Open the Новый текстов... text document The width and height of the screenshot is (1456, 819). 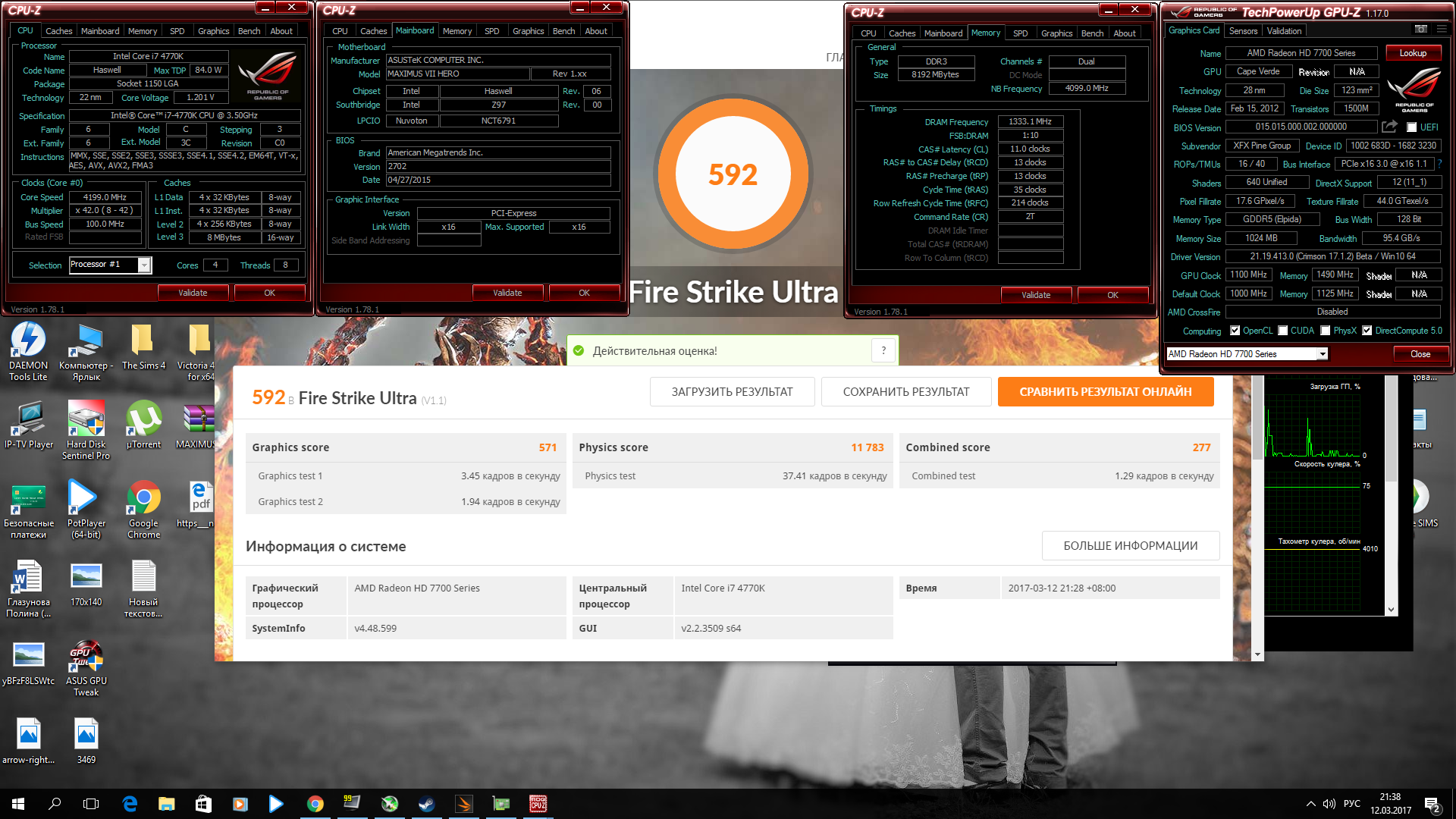pyautogui.click(x=143, y=588)
